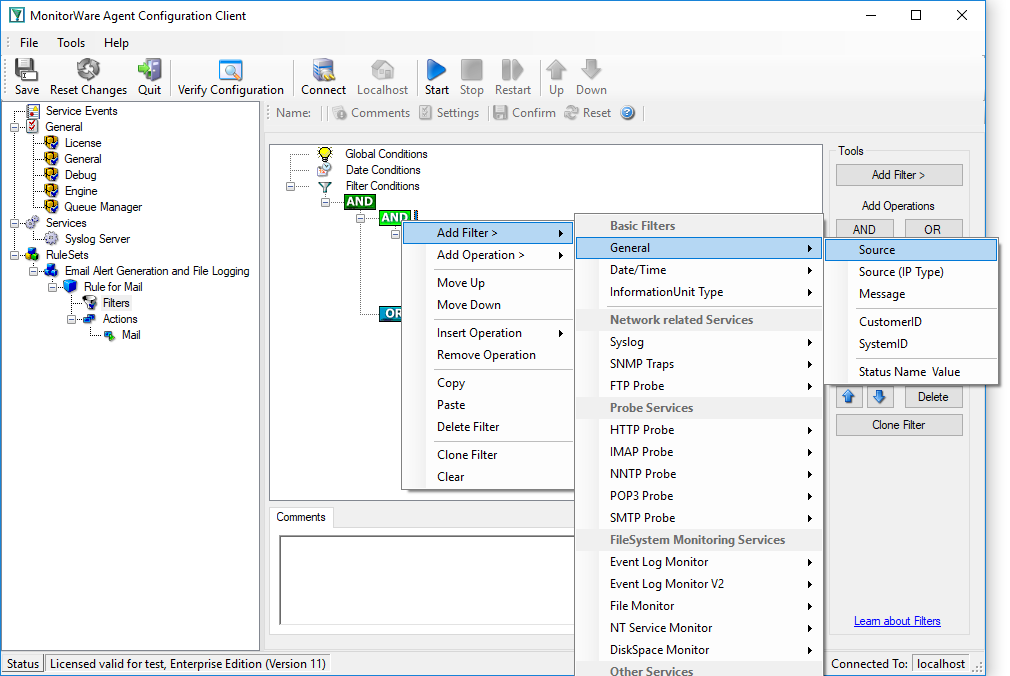Click the Settings toolbar button

[x=449, y=113]
